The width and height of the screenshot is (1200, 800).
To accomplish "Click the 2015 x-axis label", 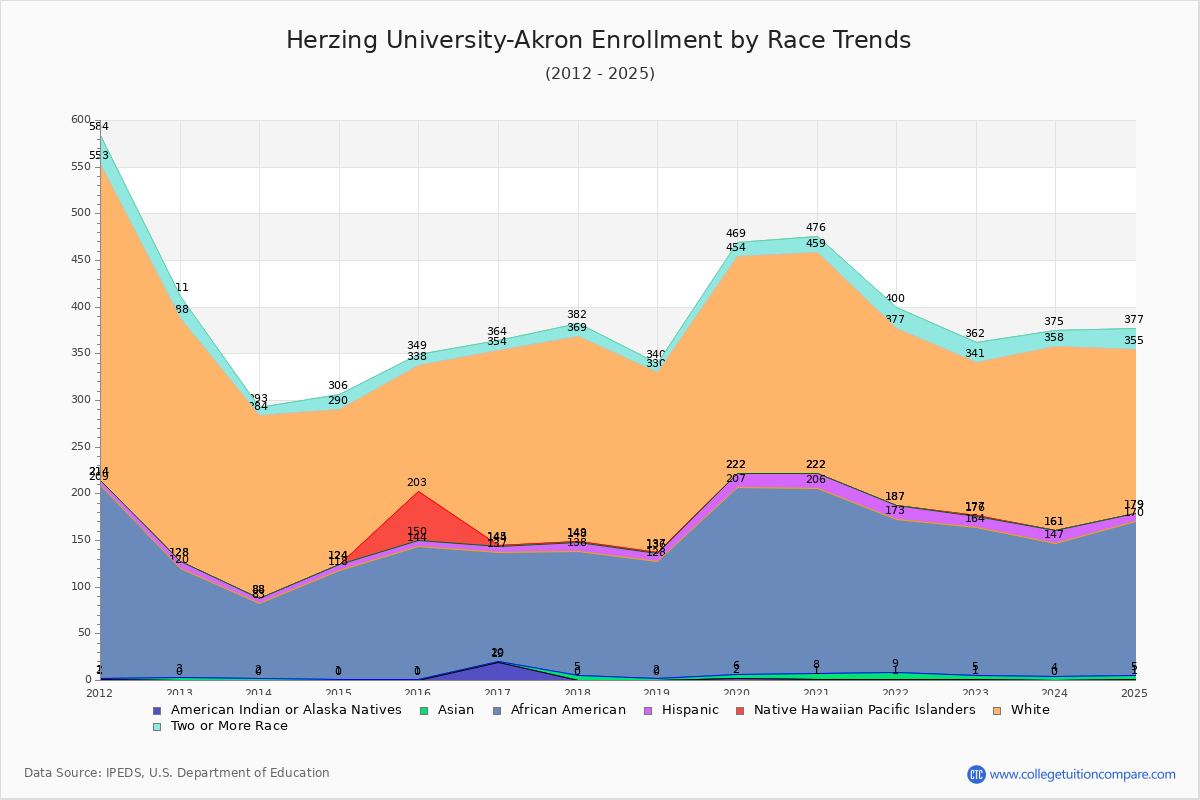I will (338, 693).
